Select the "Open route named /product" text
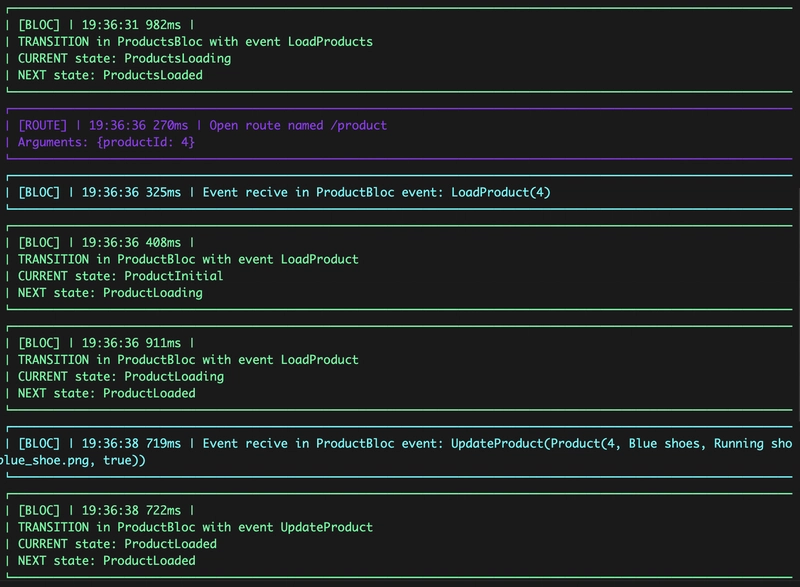The width and height of the screenshot is (800, 587). [x=298, y=125]
